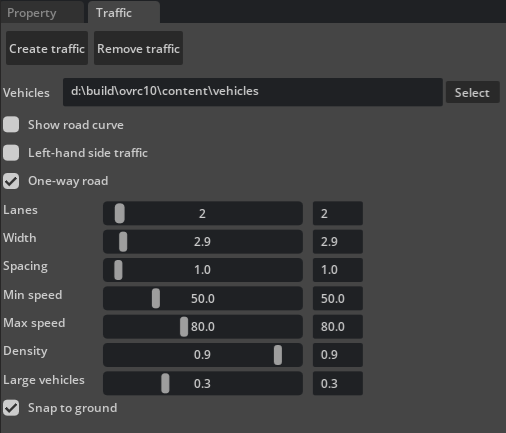Click the Vehicles path input field
Image resolution: width=506 pixels, height=433 pixels.
click(x=253, y=92)
